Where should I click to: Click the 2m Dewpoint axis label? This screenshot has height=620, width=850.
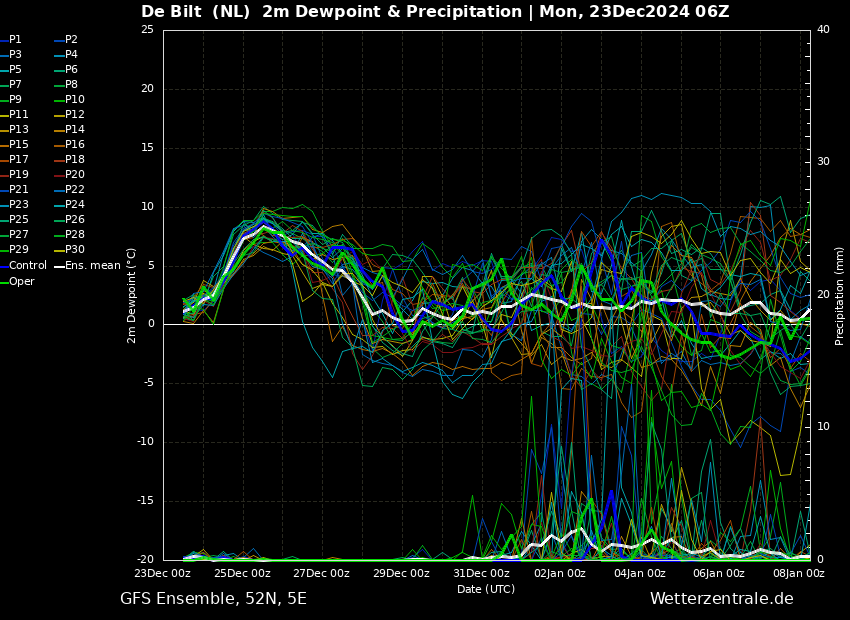(131, 295)
